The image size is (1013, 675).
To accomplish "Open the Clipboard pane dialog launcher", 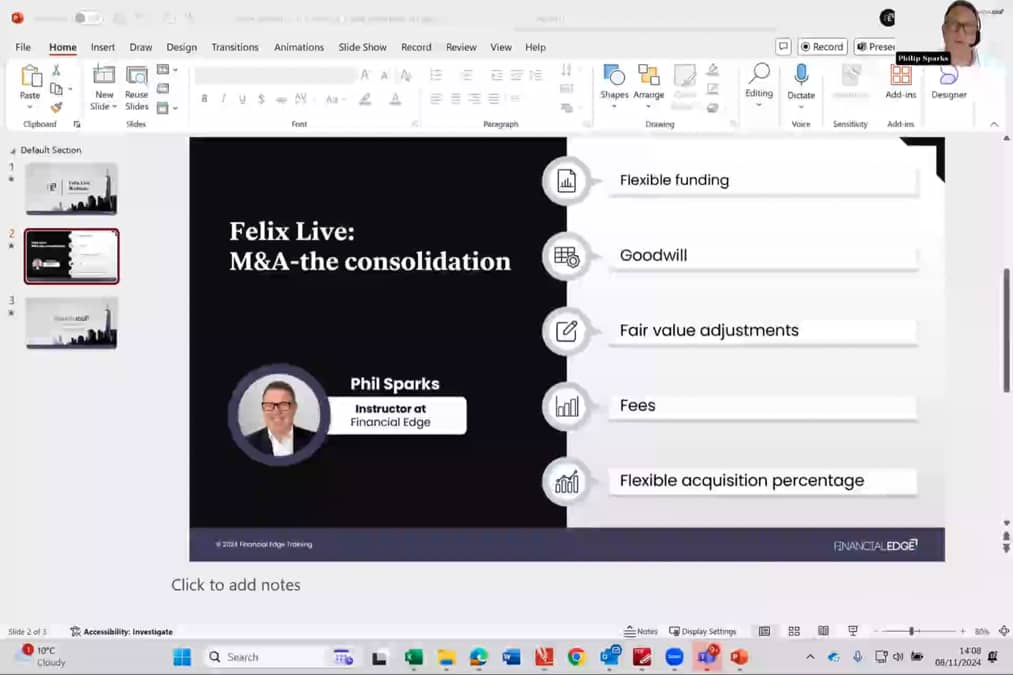I will [77, 124].
